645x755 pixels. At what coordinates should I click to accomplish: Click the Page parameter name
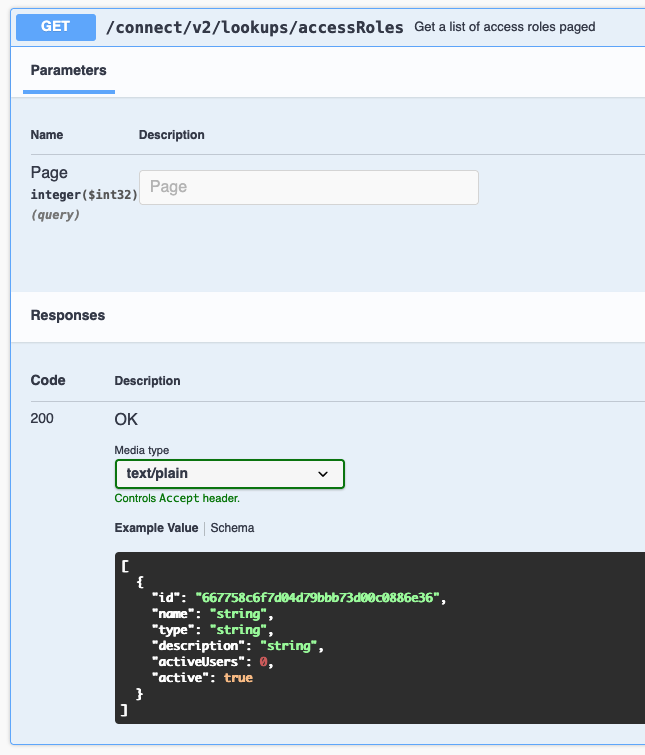(x=49, y=172)
